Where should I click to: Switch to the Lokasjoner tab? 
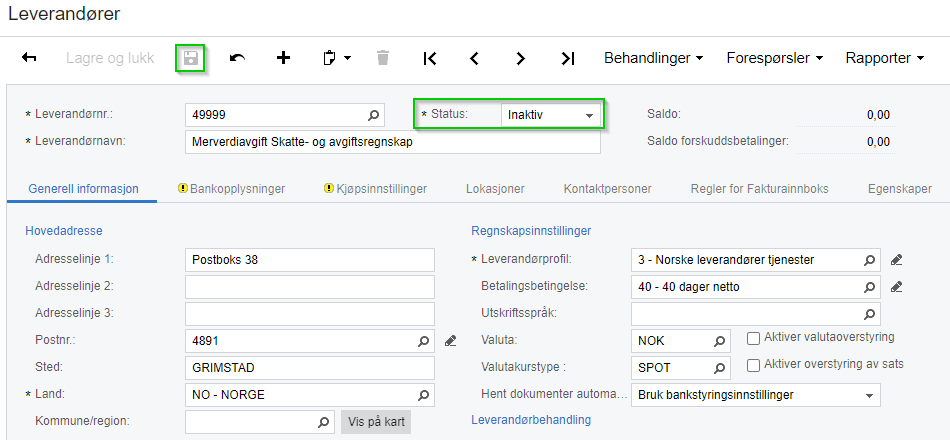495,188
